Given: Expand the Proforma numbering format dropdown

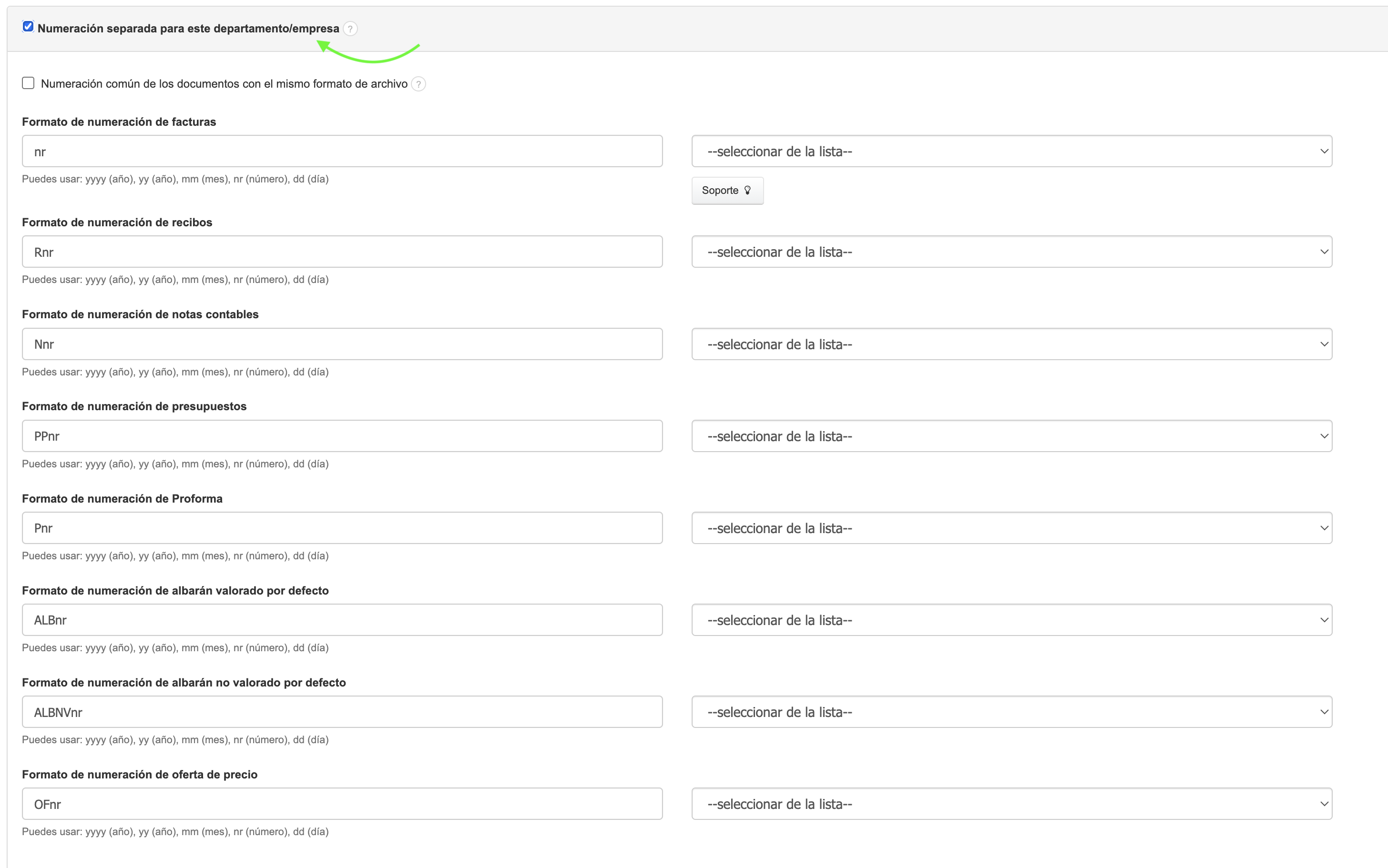Looking at the screenshot, I should coord(1011,528).
